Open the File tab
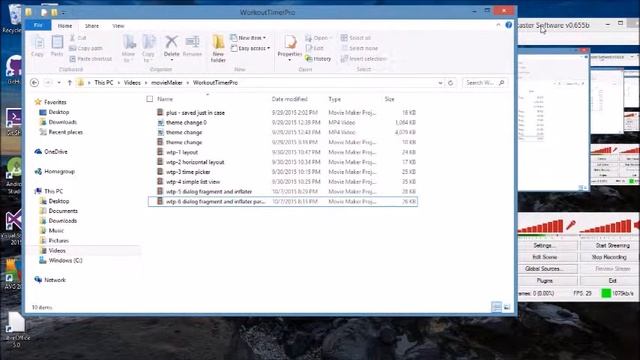The width and height of the screenshot is (640, 360). pyautogui.click(x=38, y=25)
